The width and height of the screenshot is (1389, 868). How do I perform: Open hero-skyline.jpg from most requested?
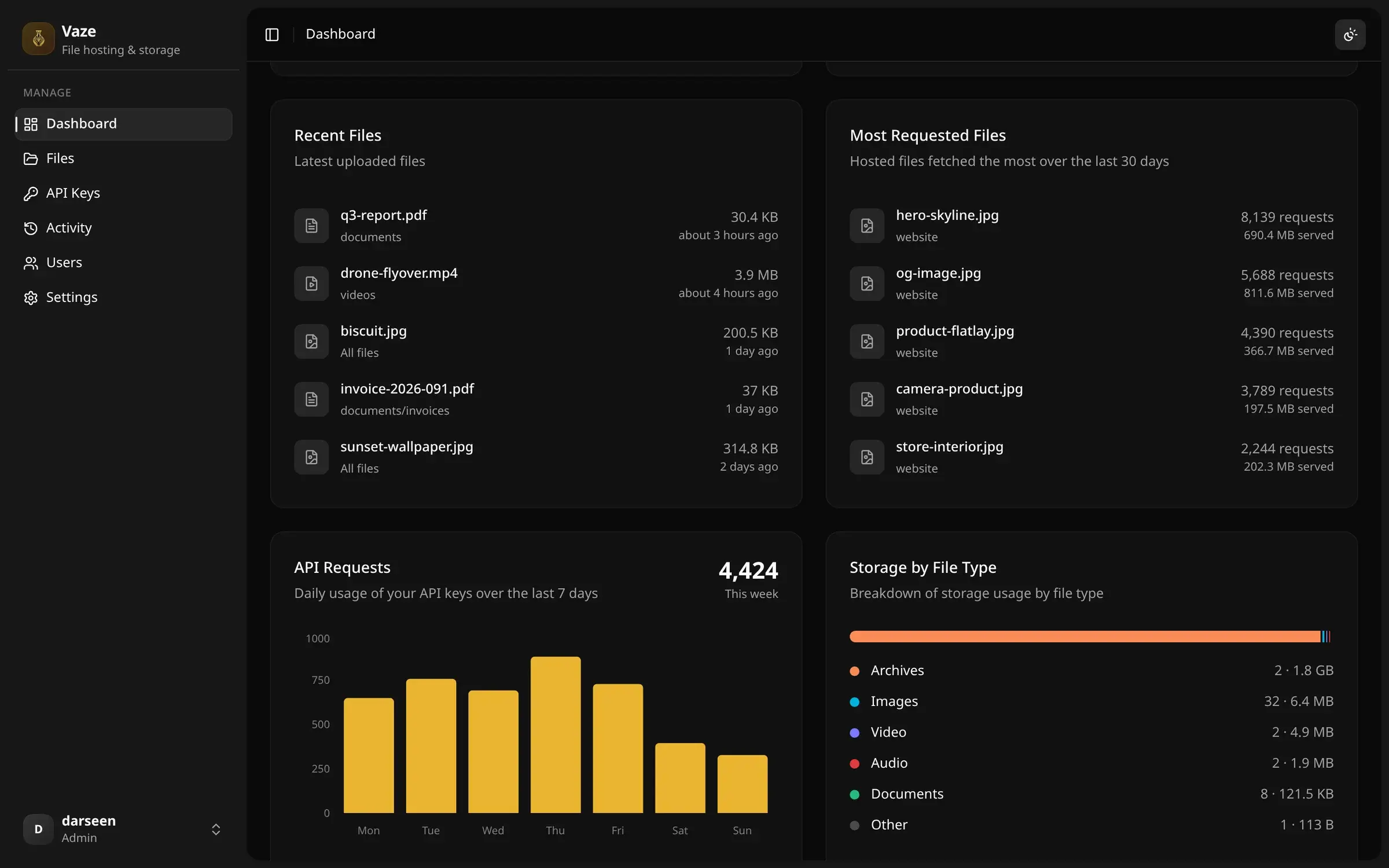coord(947,215)
